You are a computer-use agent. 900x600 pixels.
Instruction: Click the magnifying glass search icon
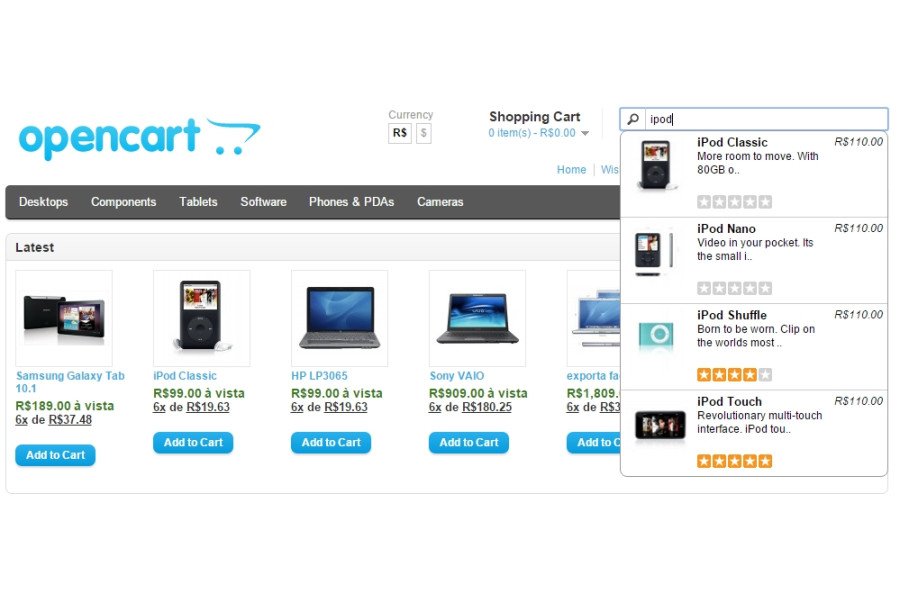[633, 119]
